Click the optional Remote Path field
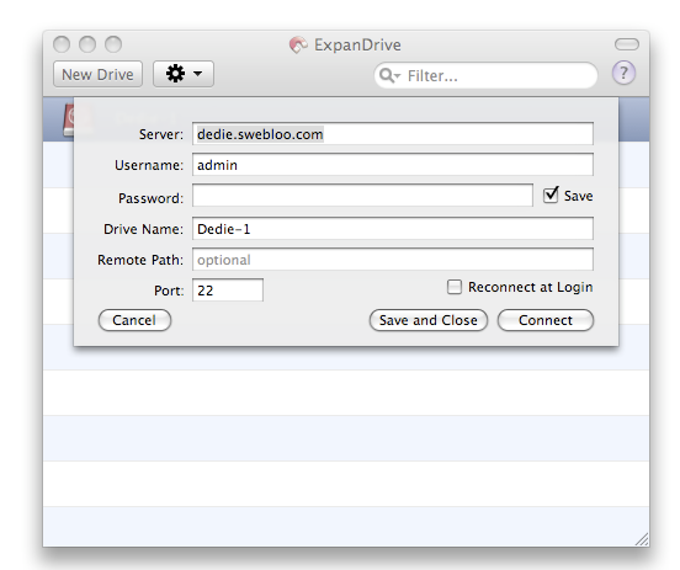 pyautogui.click(x=392, y=259)
